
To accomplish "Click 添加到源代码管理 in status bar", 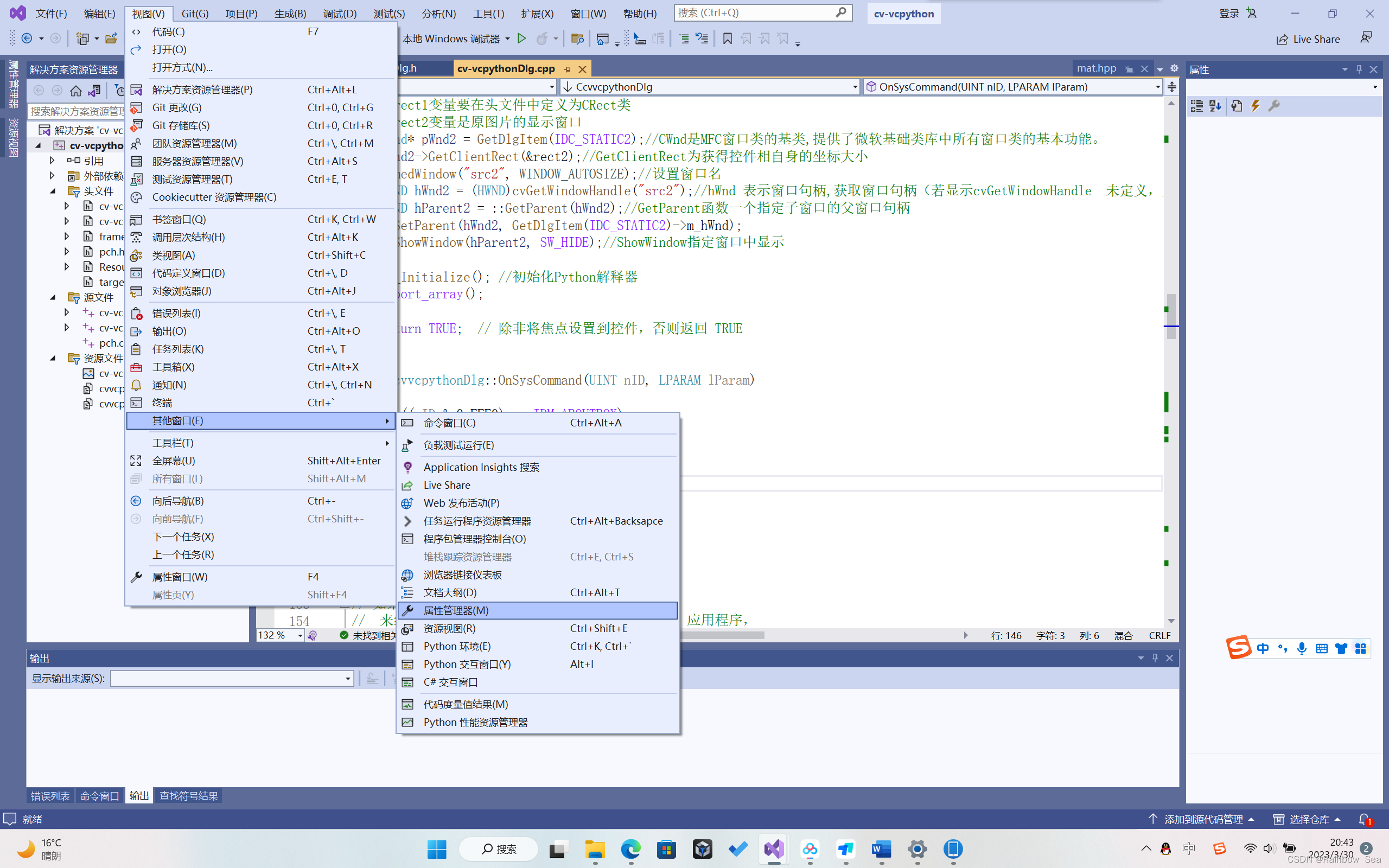I will [x=1203, y=819].
